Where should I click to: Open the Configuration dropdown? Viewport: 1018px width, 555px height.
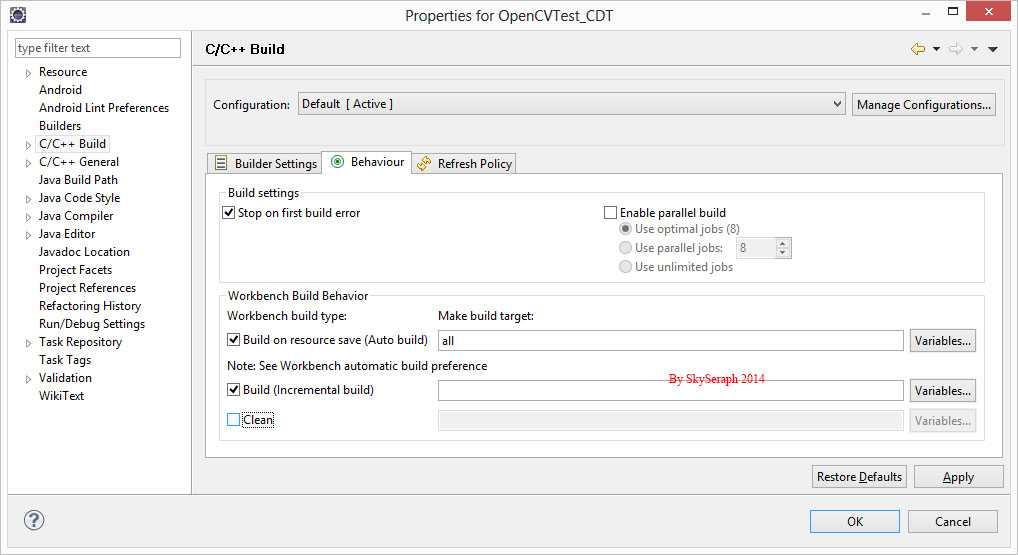[x=571, y=104]
